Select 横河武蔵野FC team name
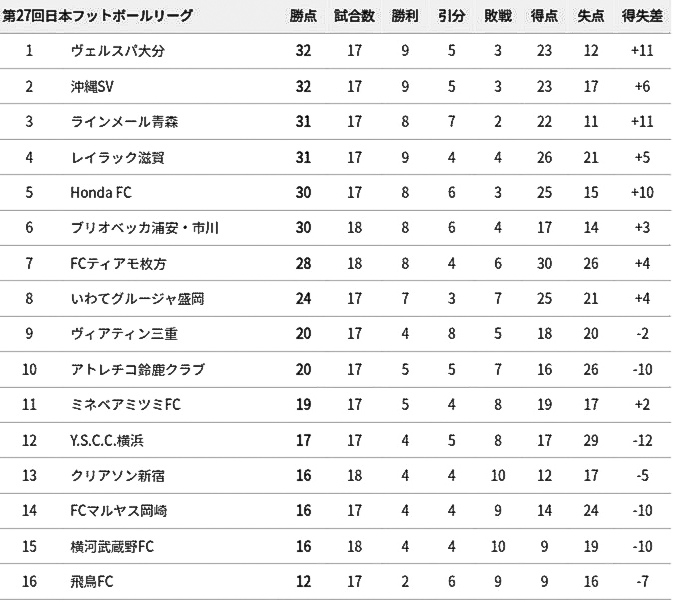Viewport: 673px width, 602px height. point(112,546)
